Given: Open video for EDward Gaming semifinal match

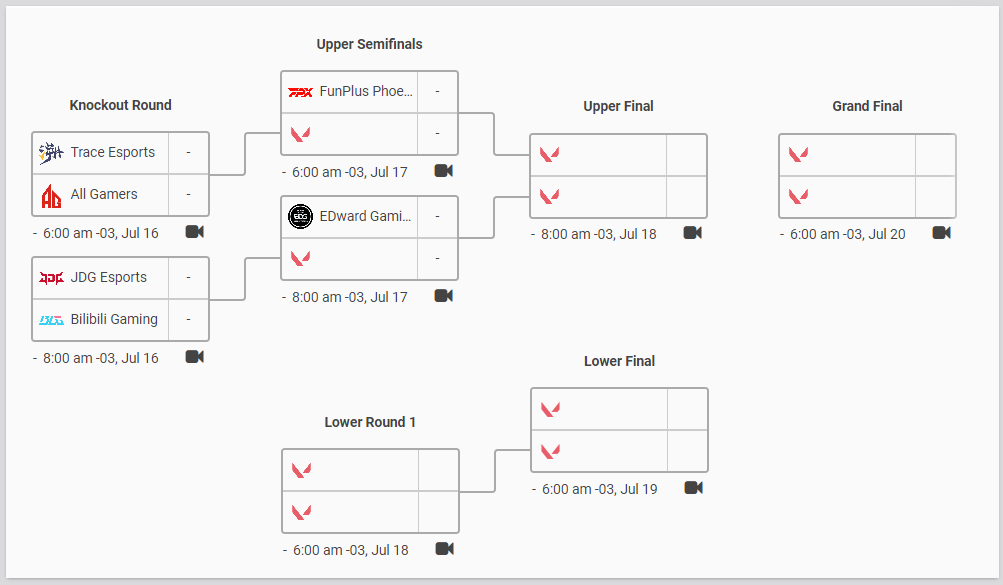Looking at the screenshot, I should tap(443, 296).
